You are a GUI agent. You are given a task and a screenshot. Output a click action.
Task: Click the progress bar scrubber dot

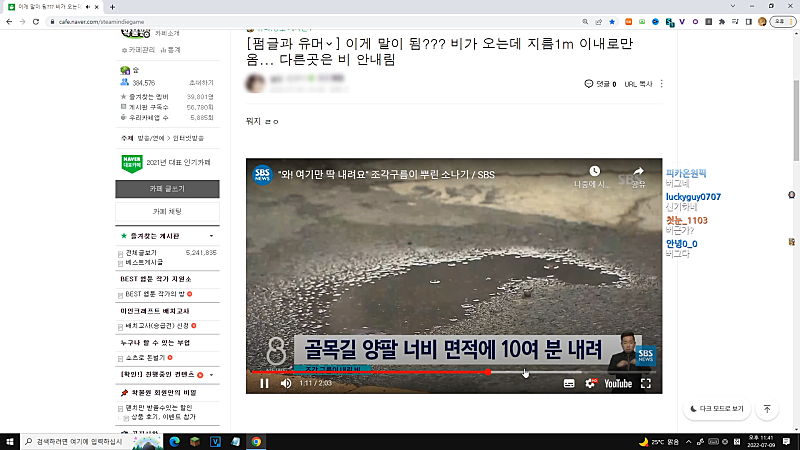coord(488,372)
